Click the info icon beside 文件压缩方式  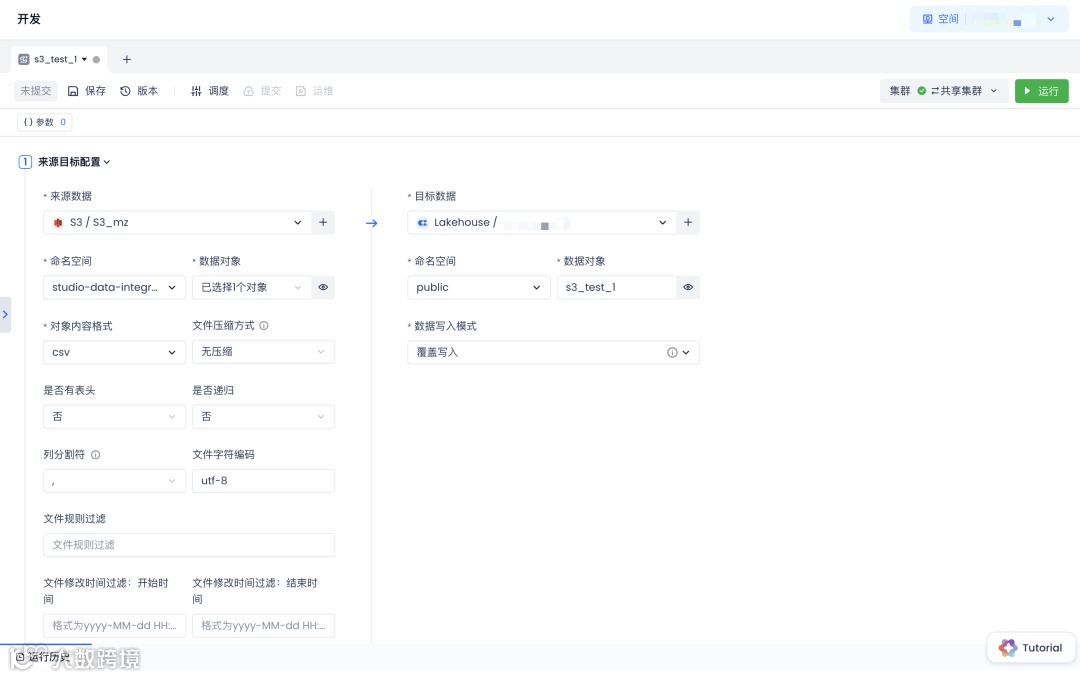click(x=264, y=325)
